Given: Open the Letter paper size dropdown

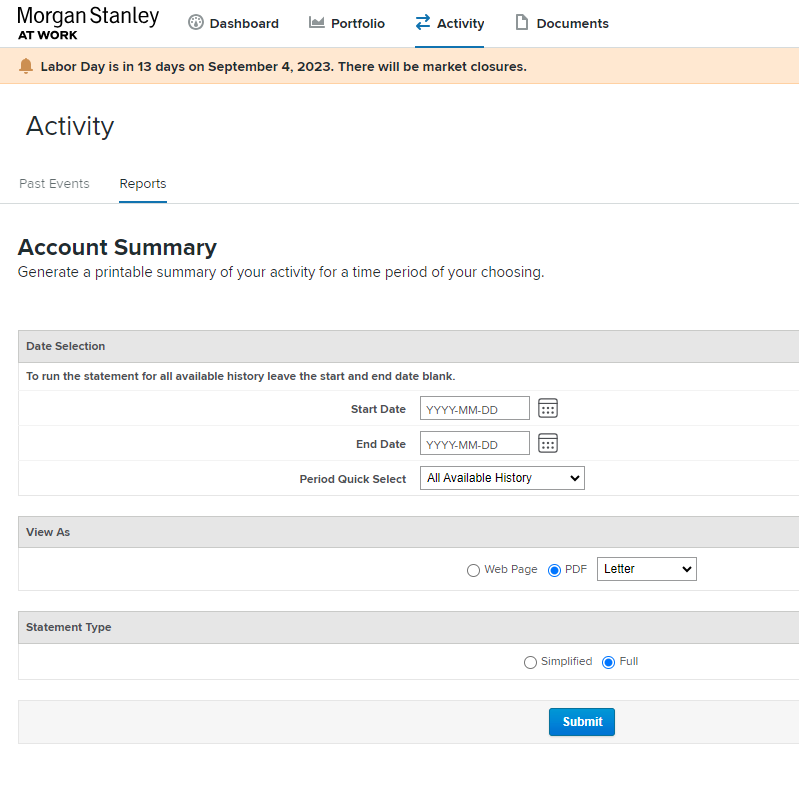Looking at the screenshot, I should [x=646, y=569].
